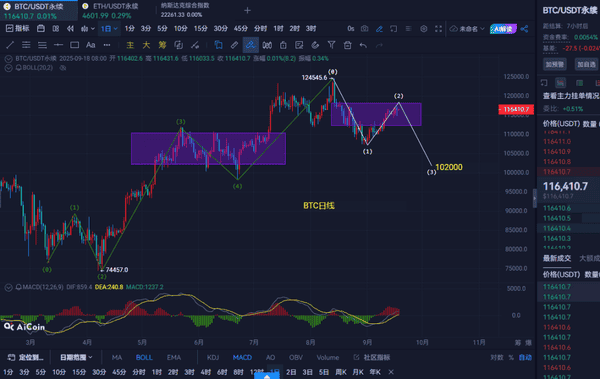The width and height of the screenshot is (600, 379).
Task: Toggle BOLL indicator visibility eye
Action: click(x=63, y=68)
